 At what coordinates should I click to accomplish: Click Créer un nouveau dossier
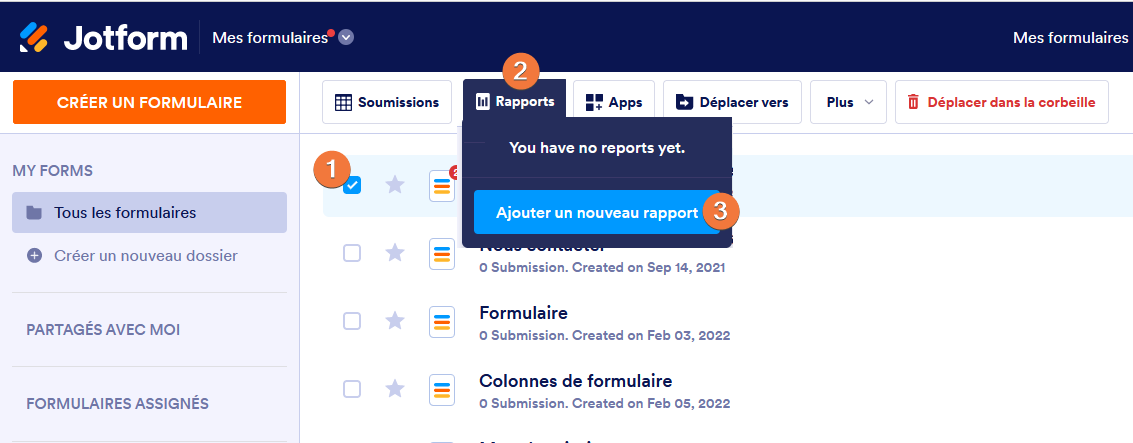[145, 256]
